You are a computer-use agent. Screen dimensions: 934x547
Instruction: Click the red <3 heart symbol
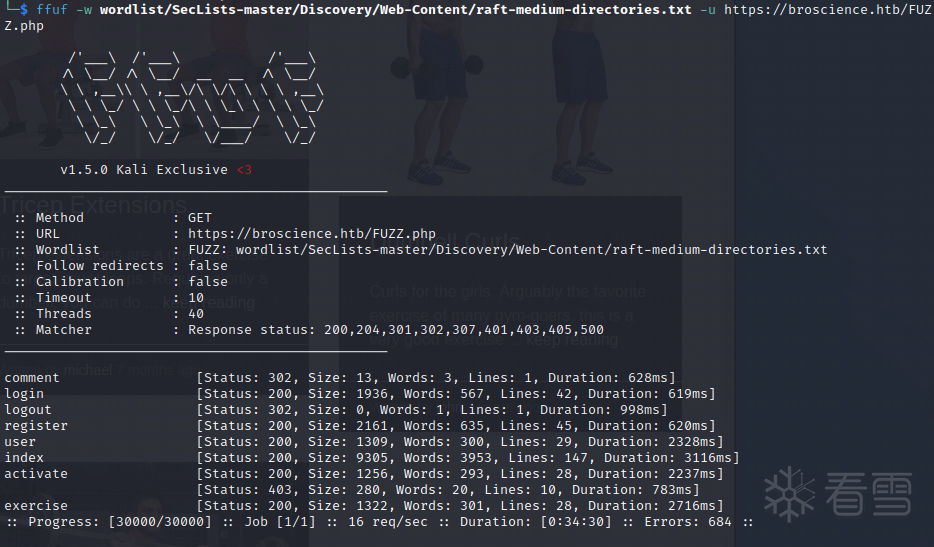tap(244, 170)
